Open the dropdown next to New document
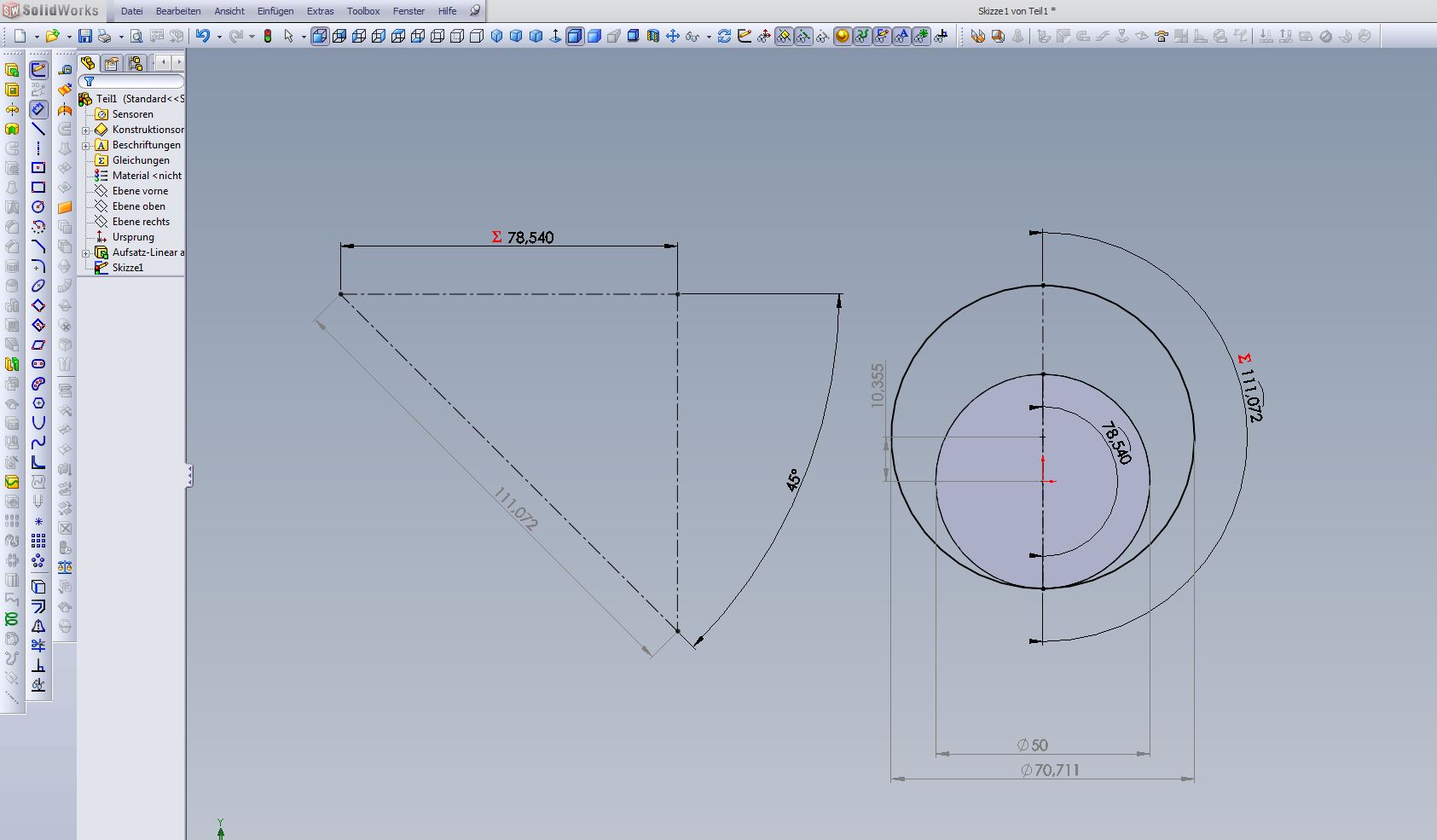Viewport: 1437px width, 840px height. coord(35,37)
